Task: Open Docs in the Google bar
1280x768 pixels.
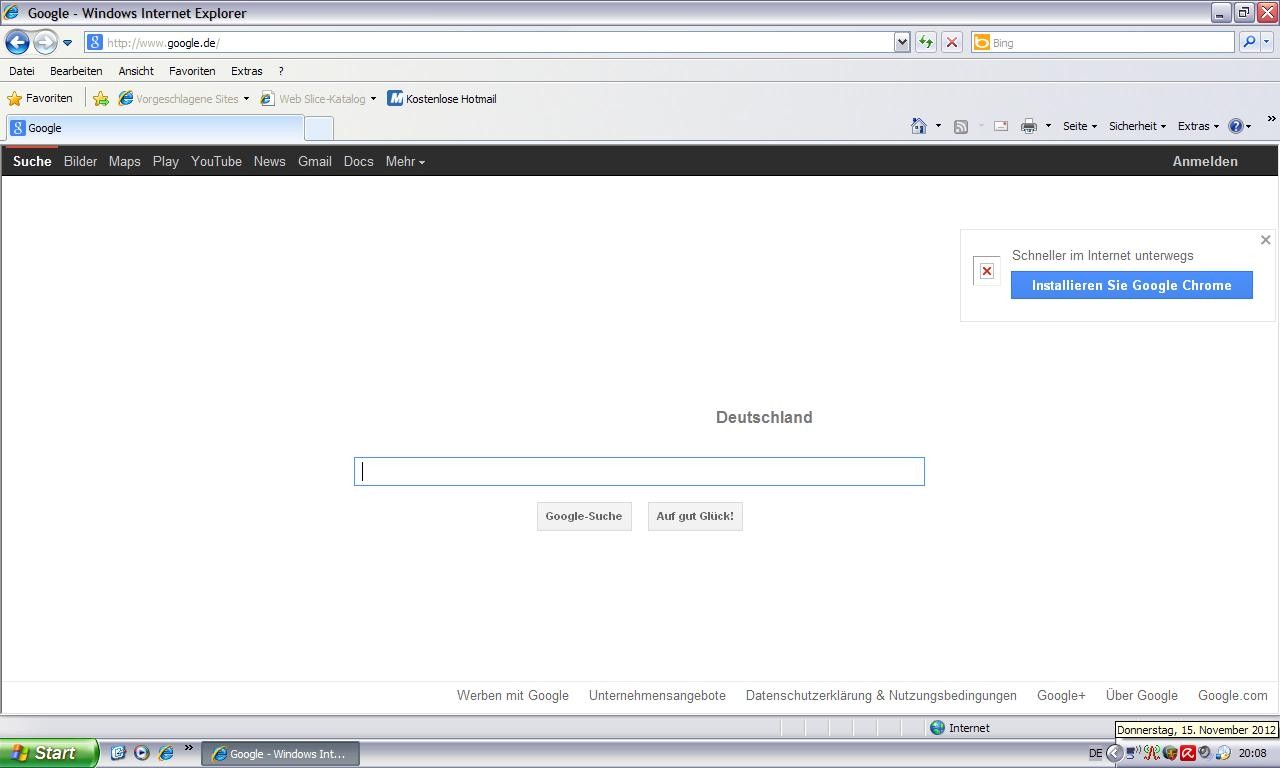Action: (x=358, y=161)
